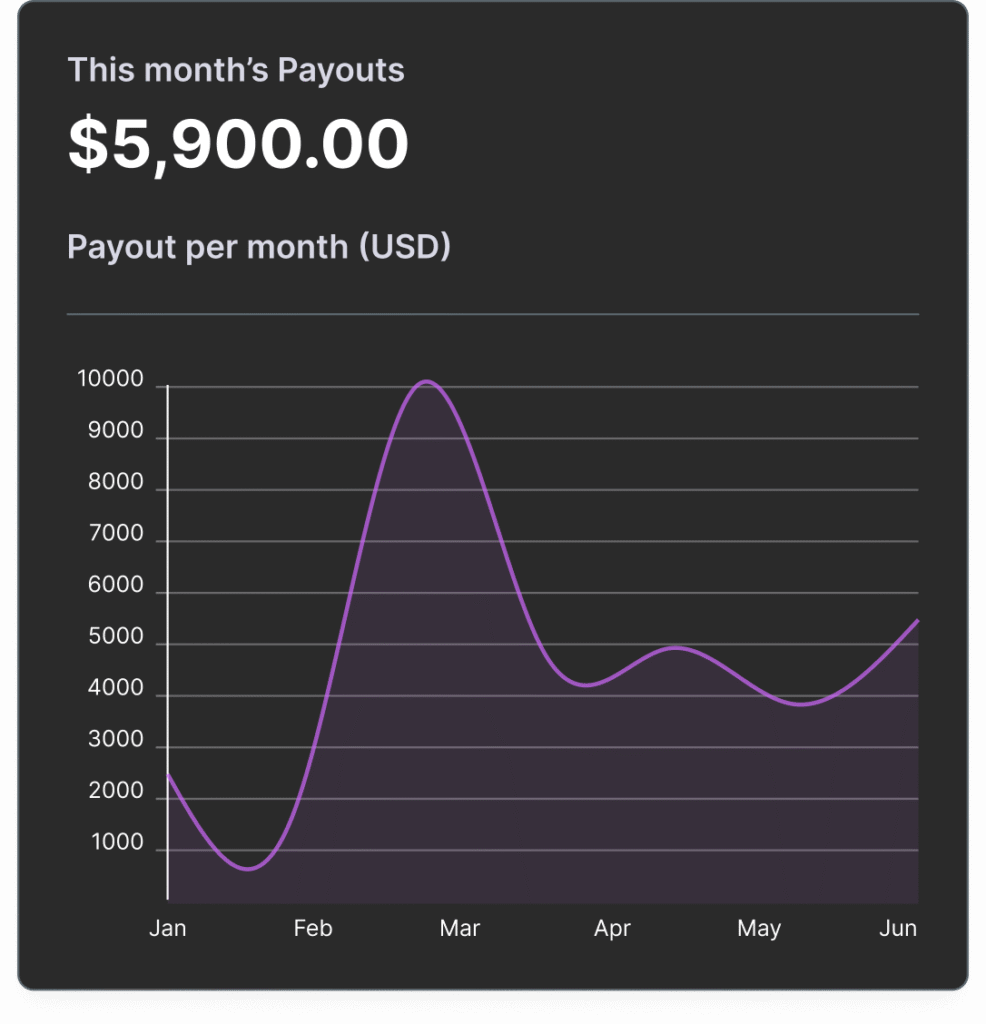Viewport: 986px width, 1024px height.
Task: Click the 7000 y-axis label
Action: tap(116, 535)
